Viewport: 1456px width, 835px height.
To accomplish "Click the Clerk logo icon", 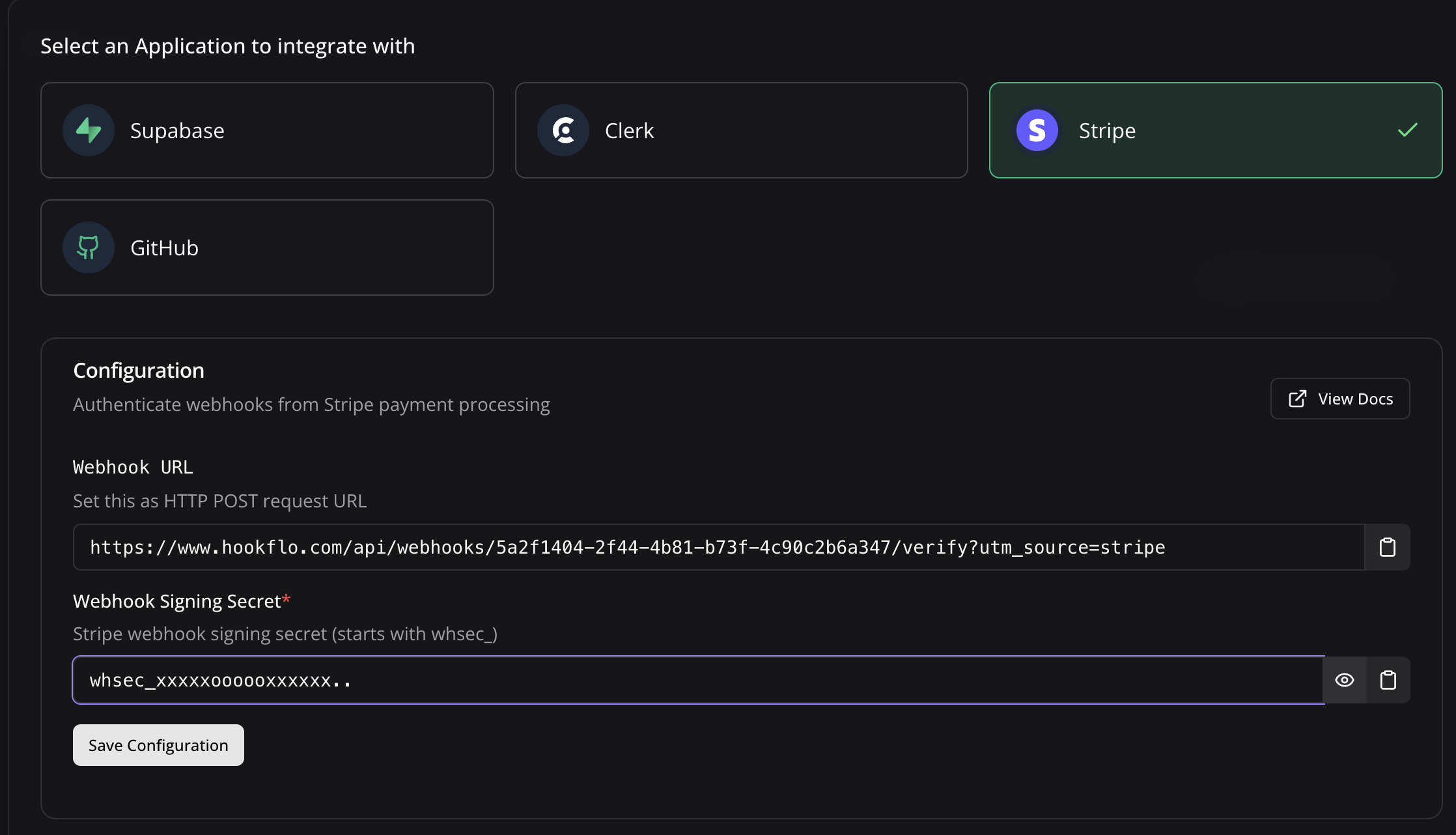I will point(563,130).
